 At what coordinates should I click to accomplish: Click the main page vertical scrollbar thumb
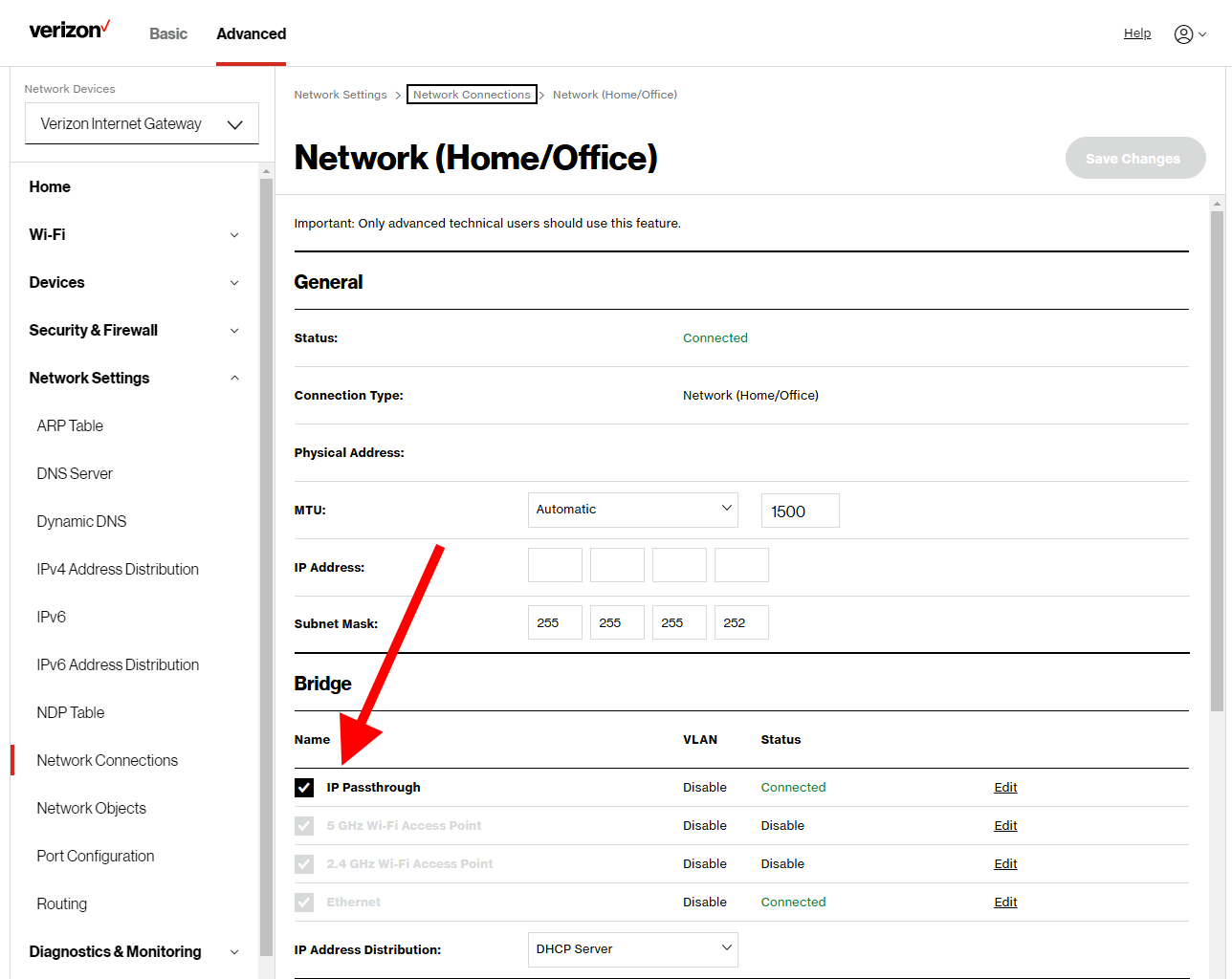pyautogui.click(x=1217, y=459)
